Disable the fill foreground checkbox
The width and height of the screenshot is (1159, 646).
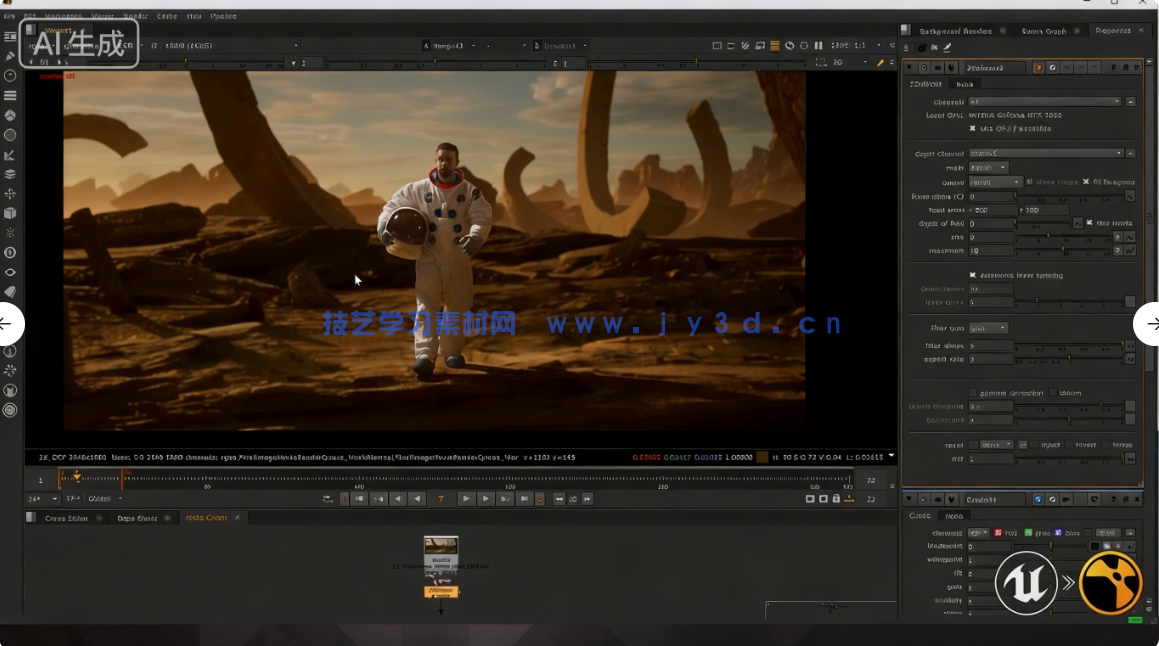1086,182
